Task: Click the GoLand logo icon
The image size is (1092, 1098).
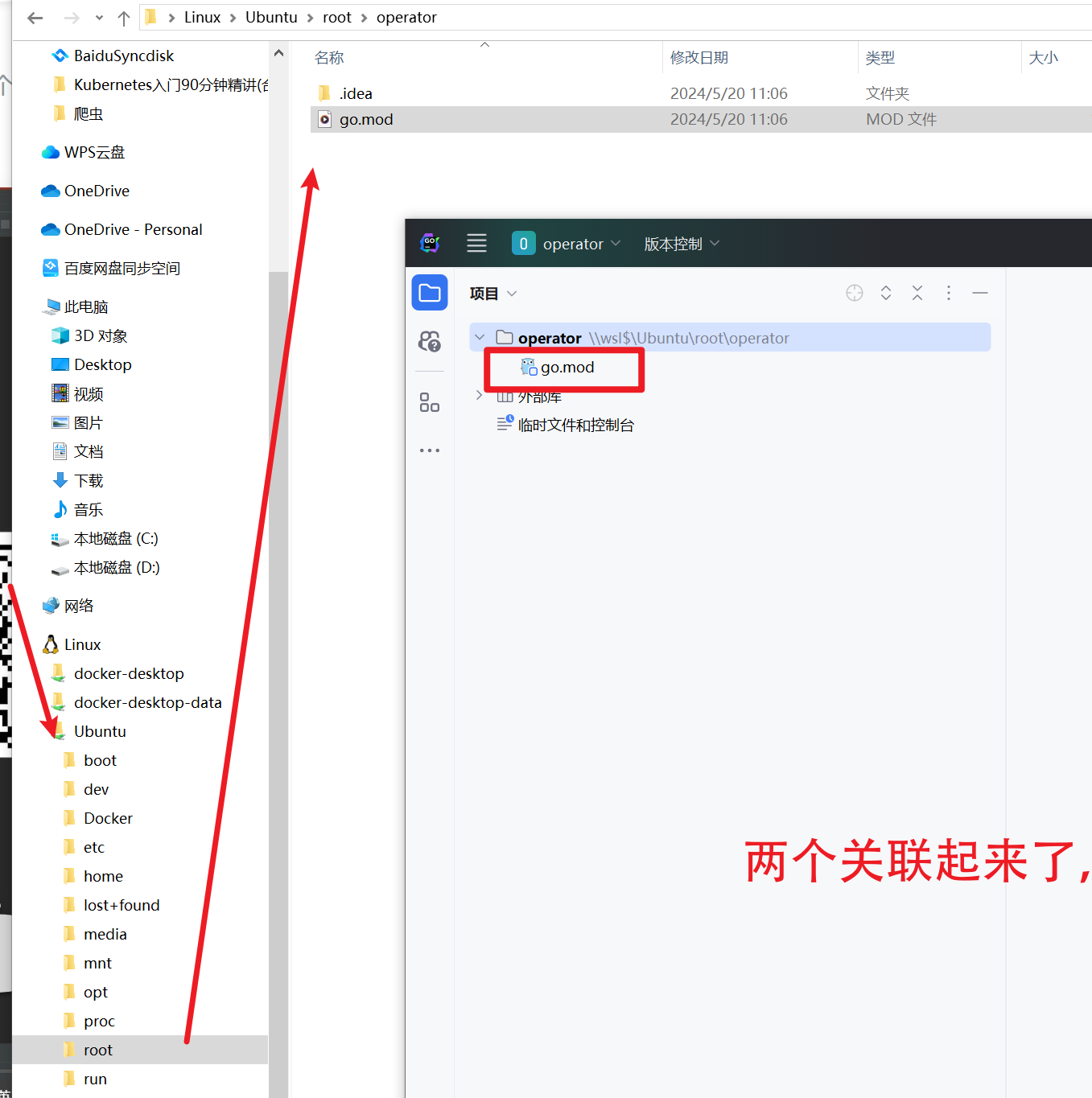Action: [x=431, y=242]
